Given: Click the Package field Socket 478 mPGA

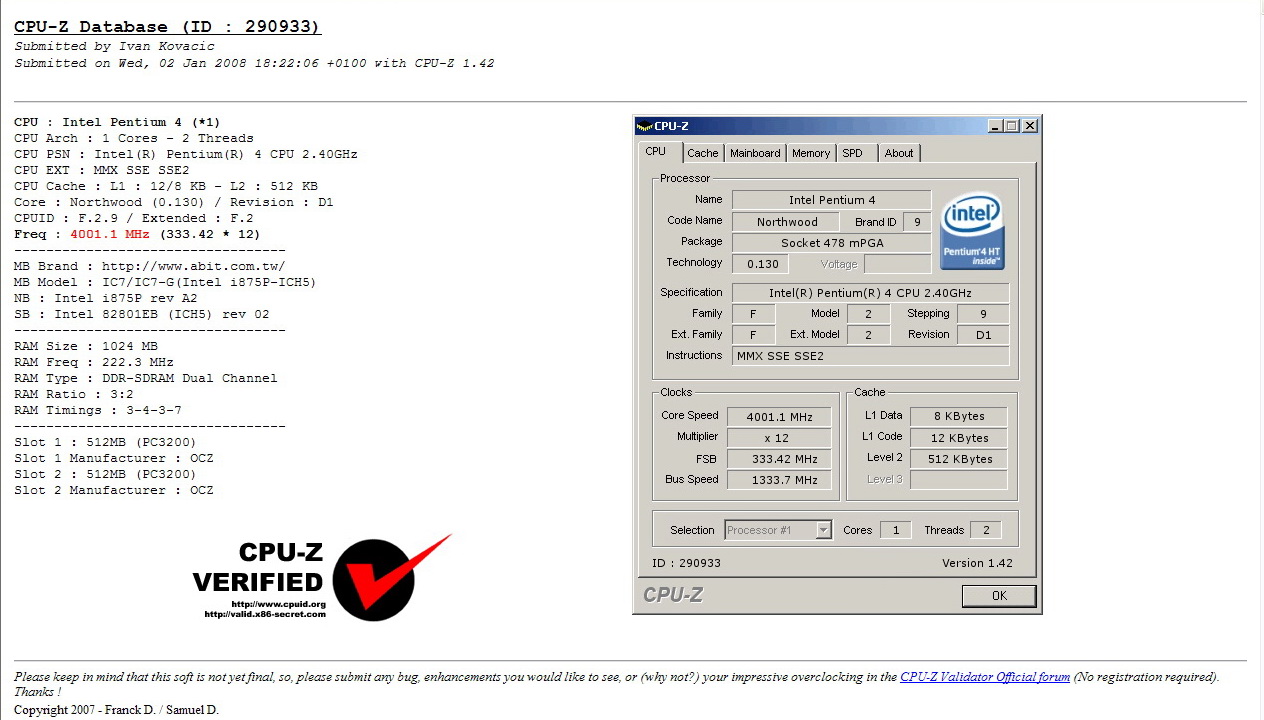Looking at the screenshot, I should coord(831,243).
